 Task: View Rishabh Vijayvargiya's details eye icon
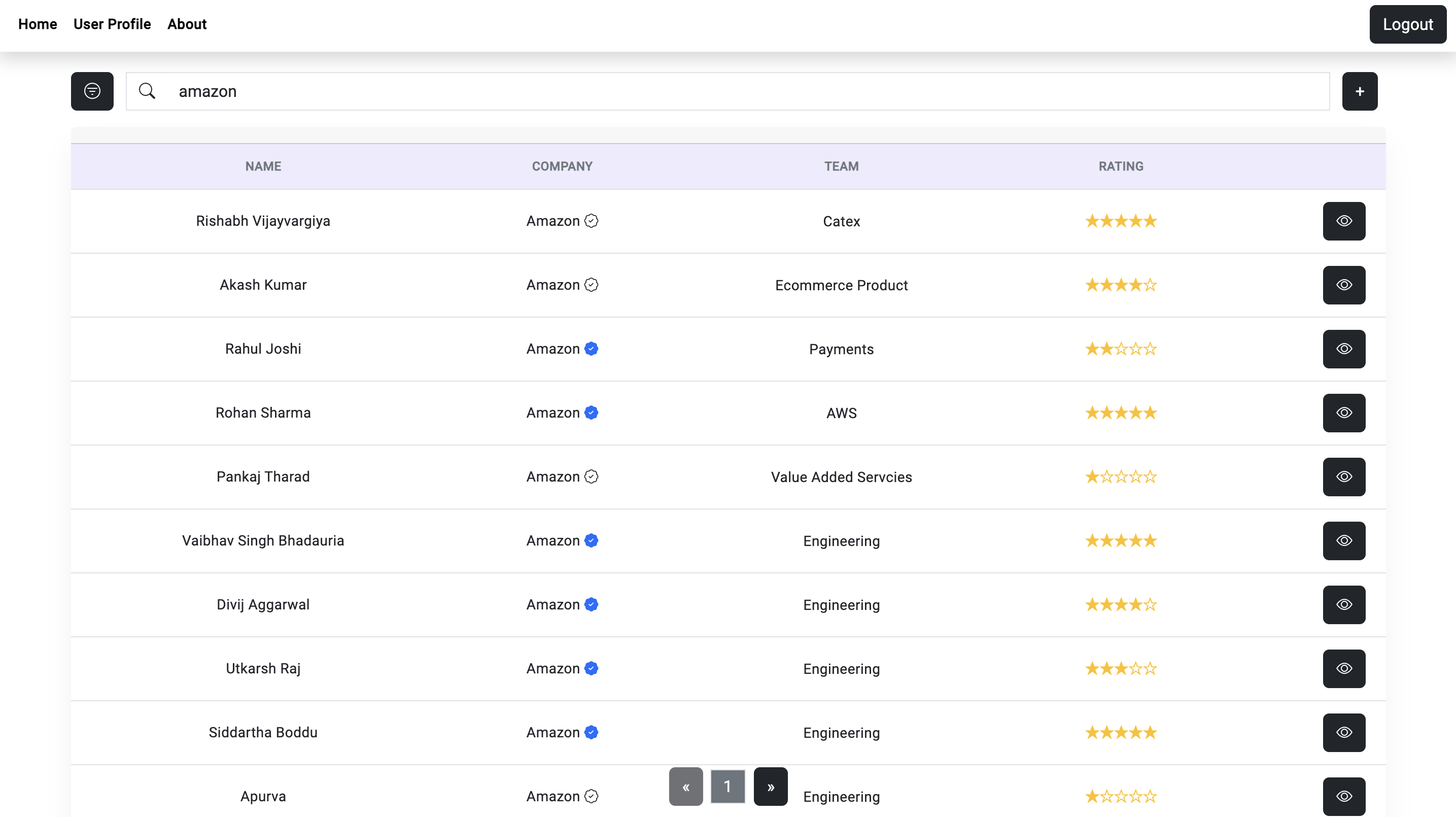[1344, 221]
